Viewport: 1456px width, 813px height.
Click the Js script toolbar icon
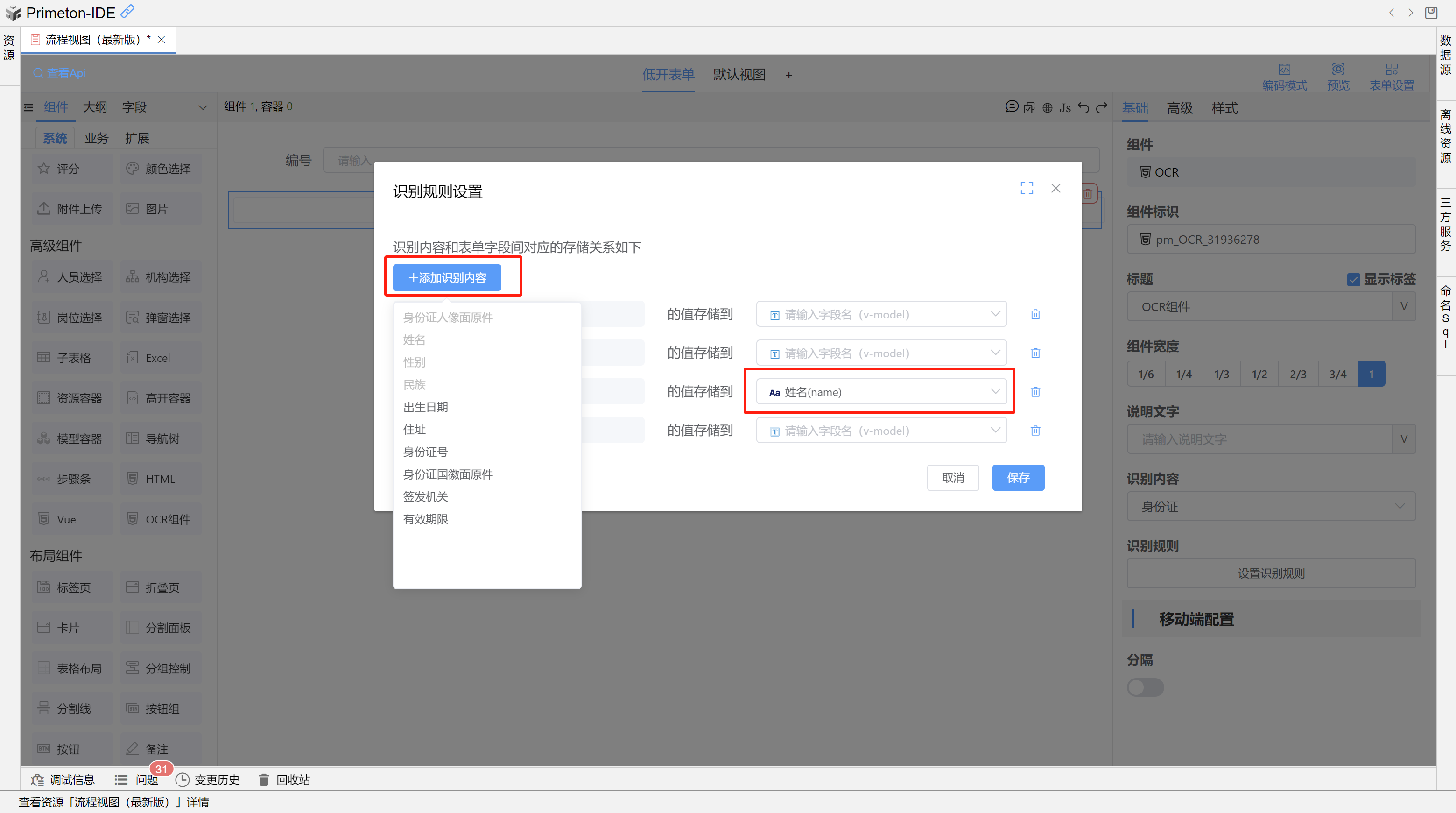(1065, 107)
